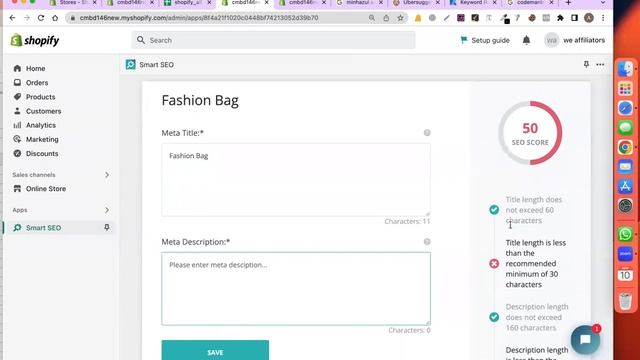This screenshot has width=640, height=360.
Task: Show help info for Meta Description
Action: point(427,242)
